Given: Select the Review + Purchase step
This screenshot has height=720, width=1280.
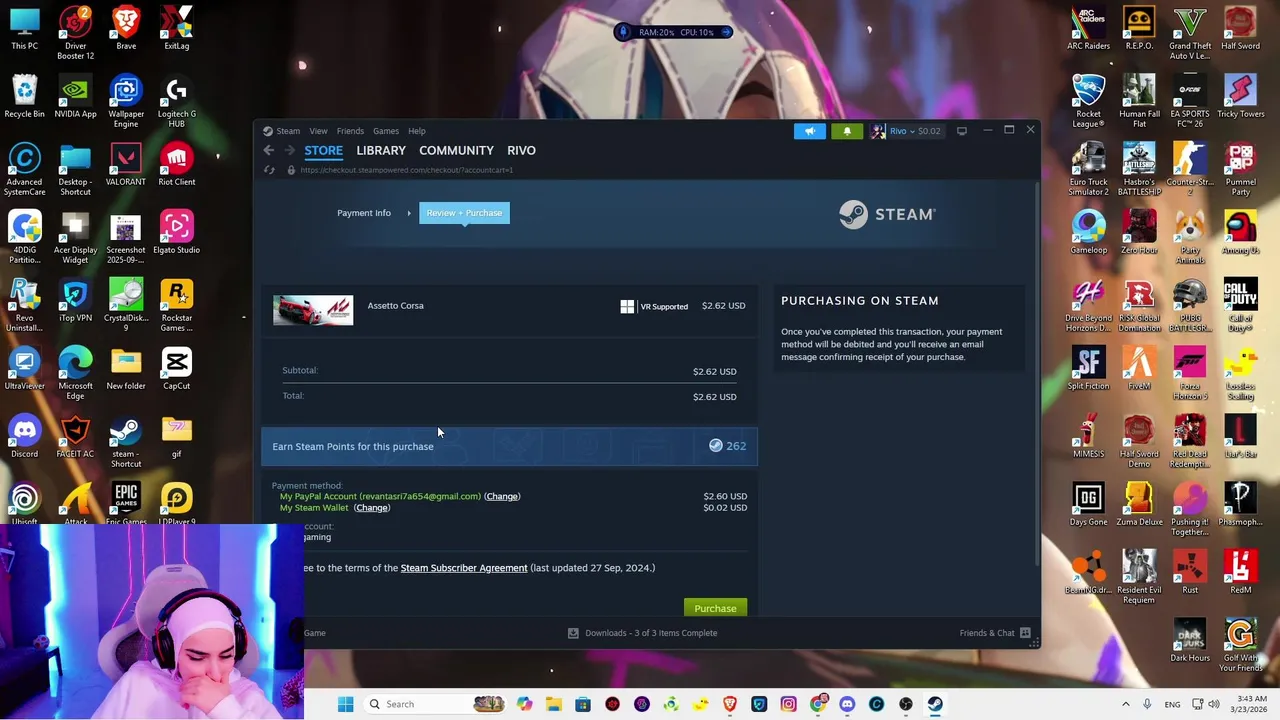Looking at the screenshot, I should coord(464,213).
